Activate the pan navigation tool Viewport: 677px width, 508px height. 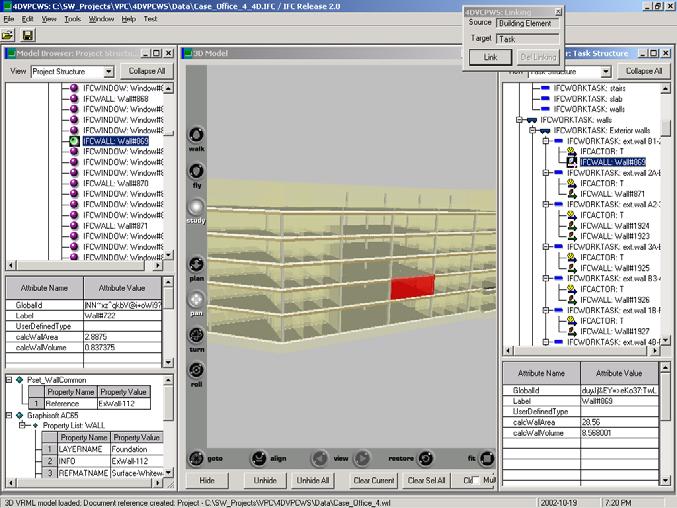[x=196, y=299]
